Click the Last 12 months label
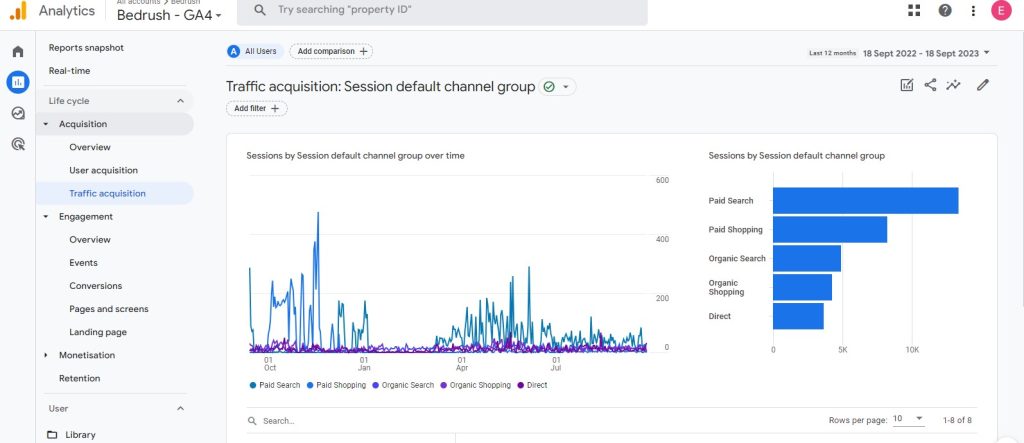 click(833, 53)
